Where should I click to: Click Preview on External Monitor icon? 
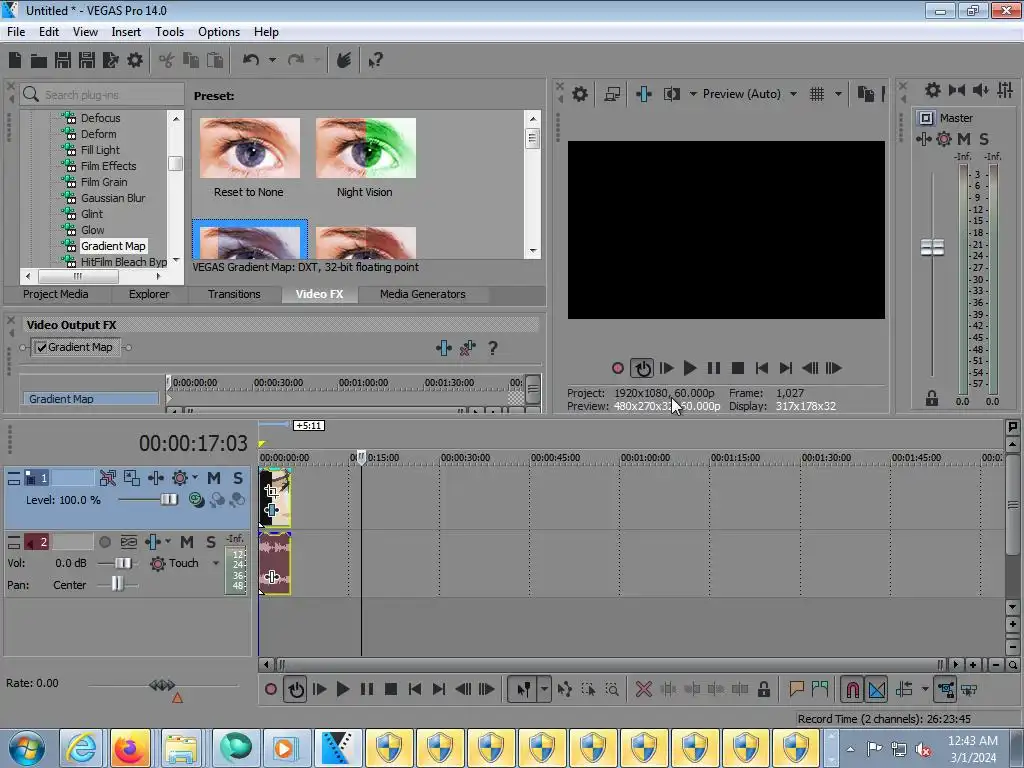point(612,94)
